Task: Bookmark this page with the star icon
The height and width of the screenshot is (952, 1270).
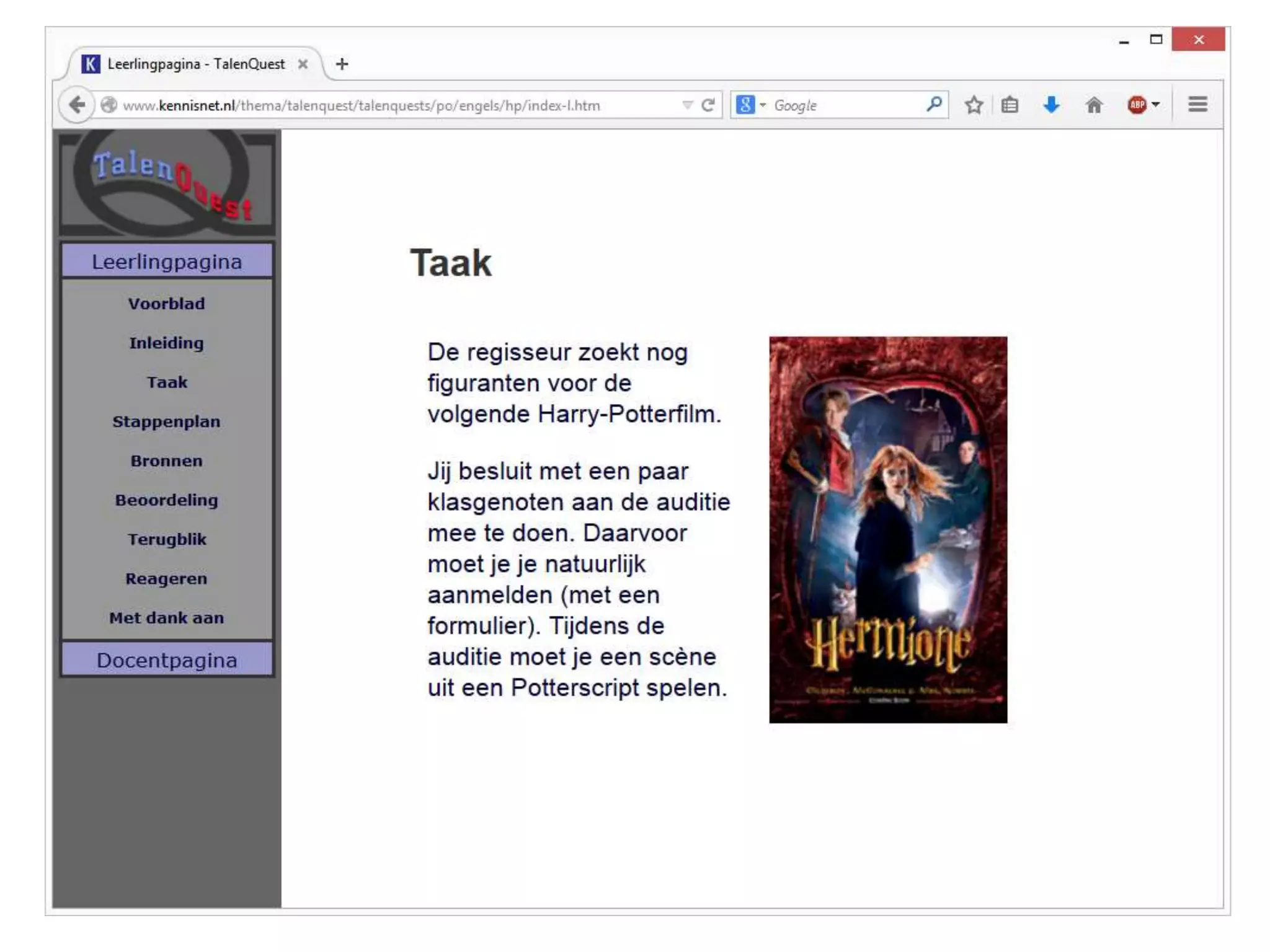Action: (974, 105)
